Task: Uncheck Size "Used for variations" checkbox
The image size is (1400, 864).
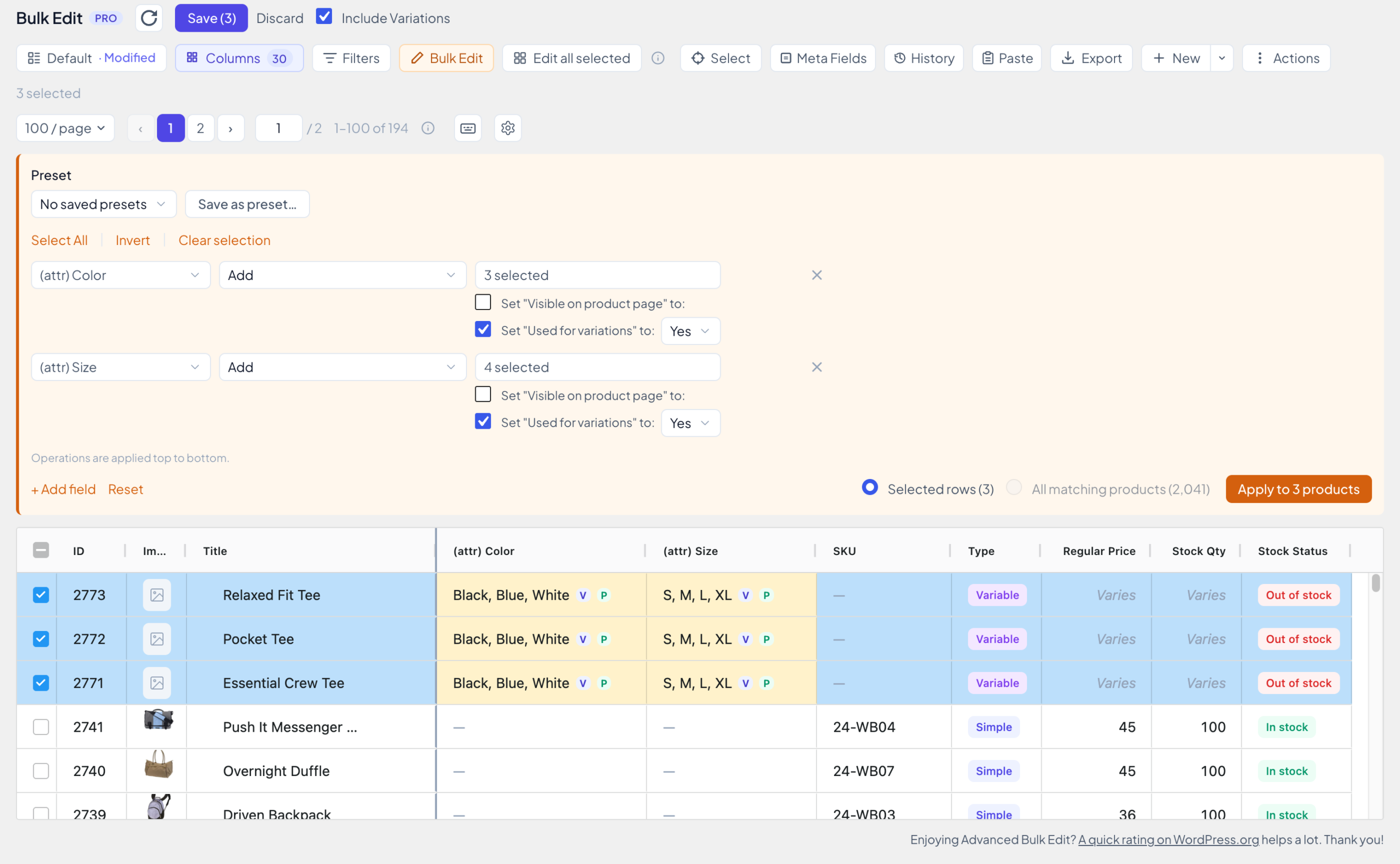Action: (x=483, y=421)
